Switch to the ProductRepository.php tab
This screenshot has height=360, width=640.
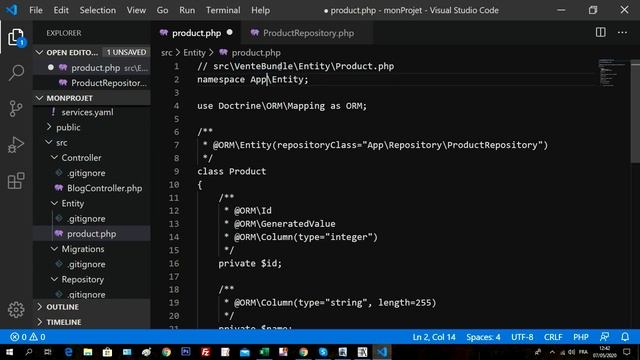coord(308,33)
